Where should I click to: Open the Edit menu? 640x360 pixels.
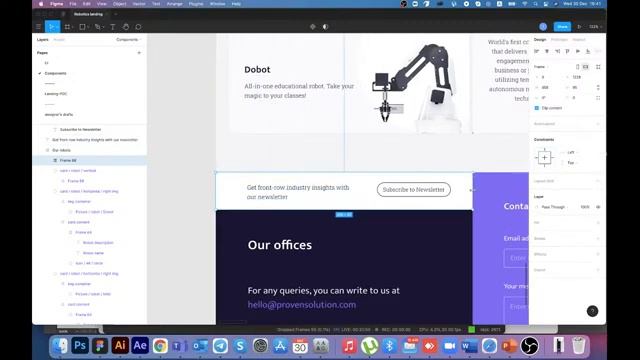coord(87,4)
